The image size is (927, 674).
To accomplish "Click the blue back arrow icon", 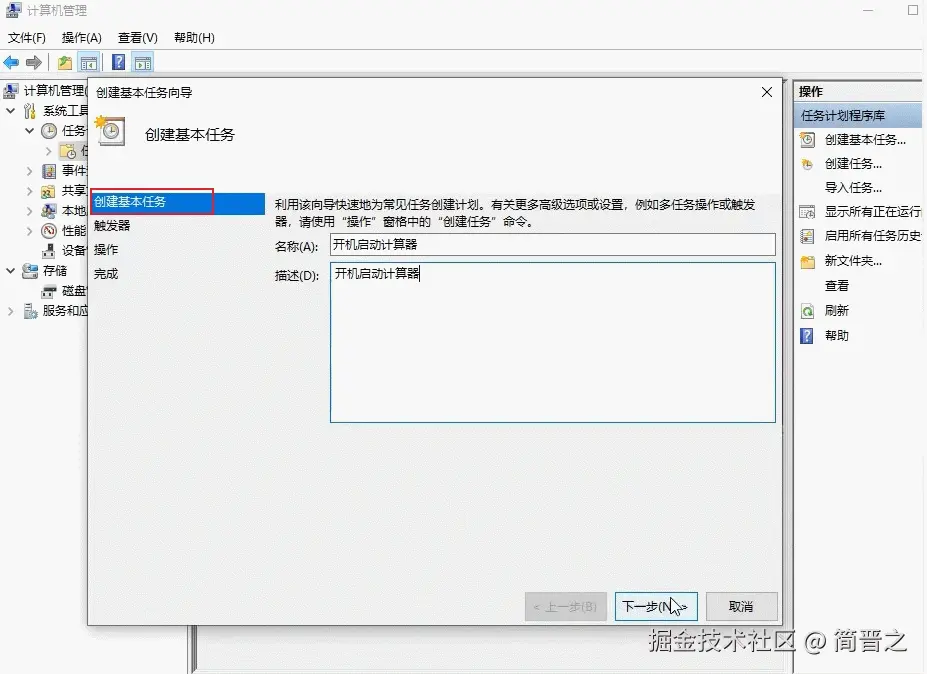I will (x=13, y=61).
